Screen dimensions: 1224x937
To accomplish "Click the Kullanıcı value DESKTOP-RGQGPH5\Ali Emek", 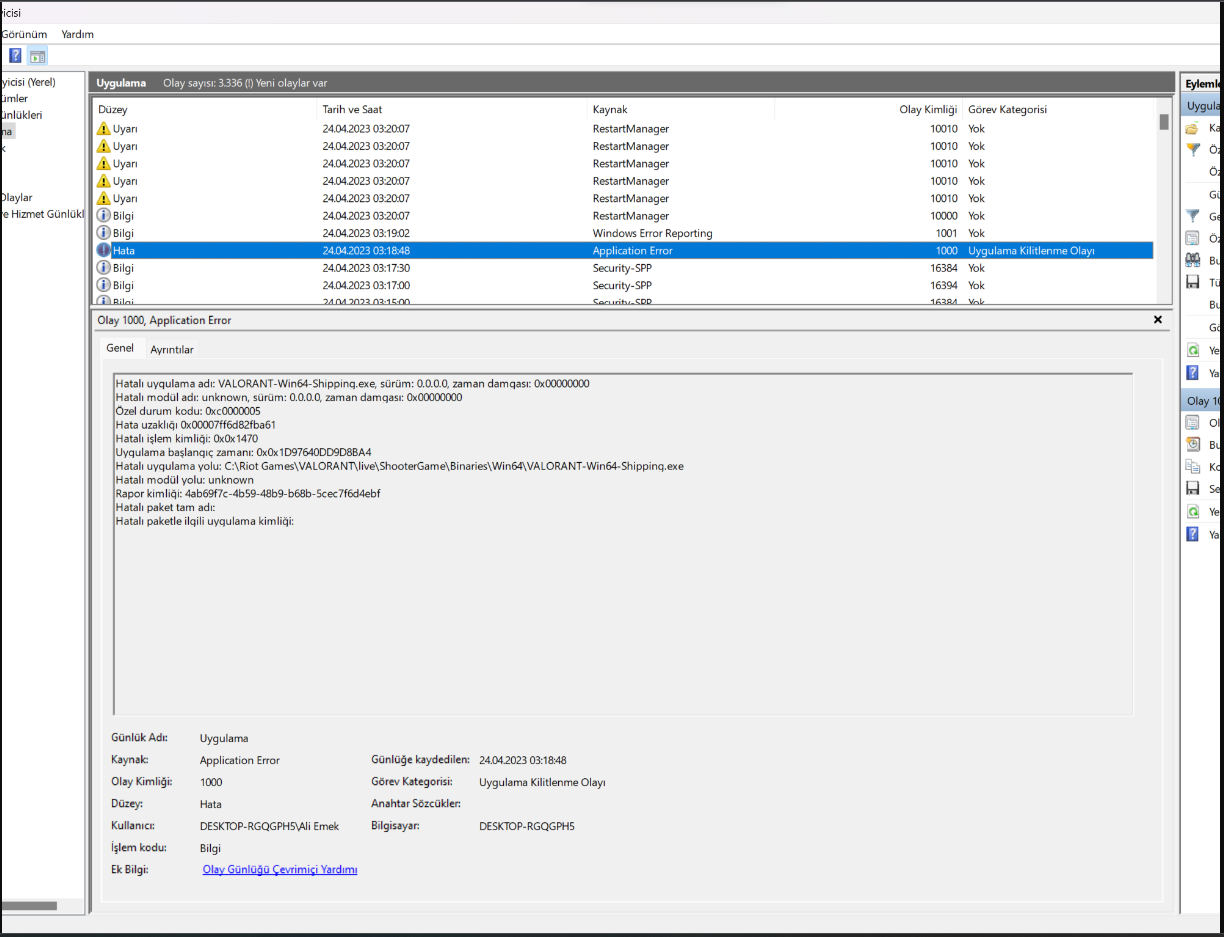I will [269, 826].
